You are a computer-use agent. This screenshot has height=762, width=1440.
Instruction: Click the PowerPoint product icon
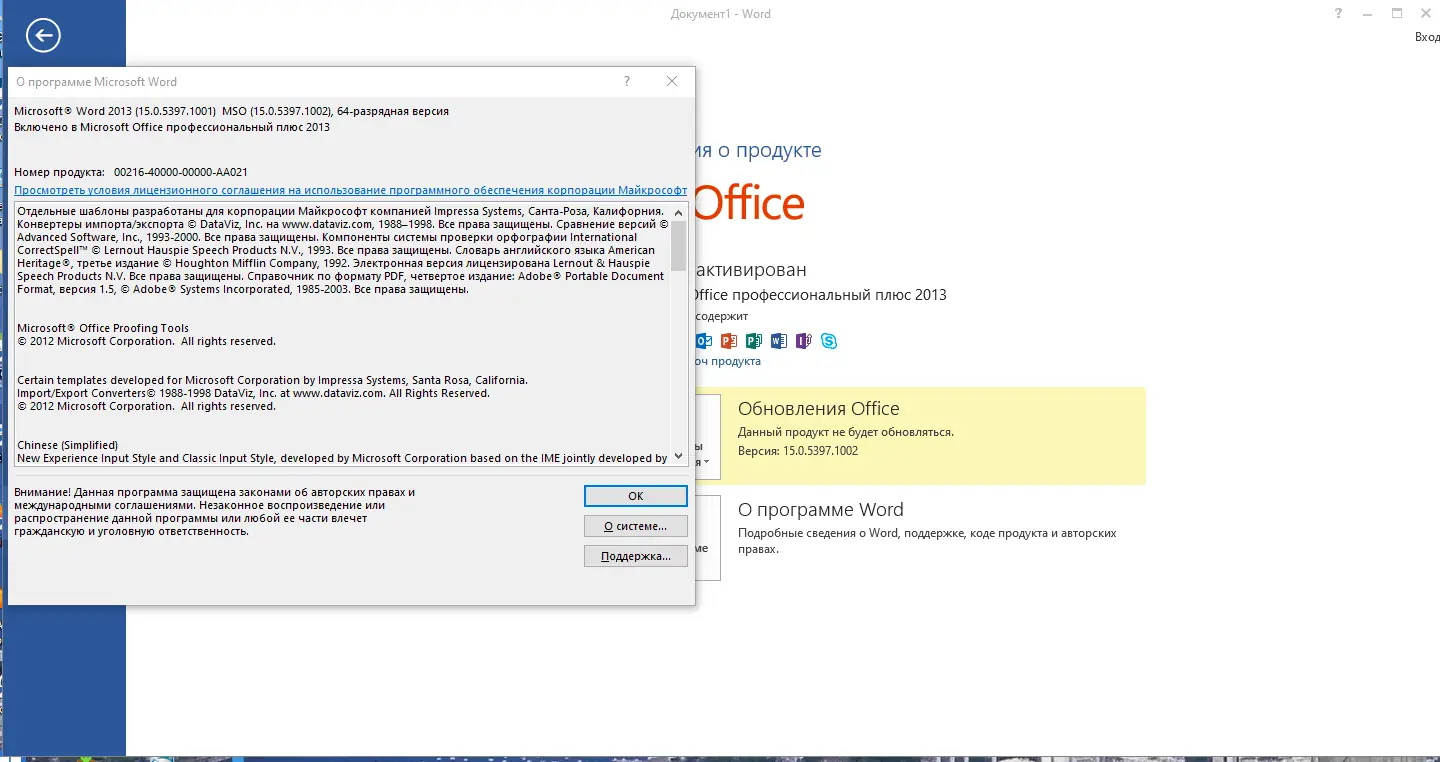728,341
